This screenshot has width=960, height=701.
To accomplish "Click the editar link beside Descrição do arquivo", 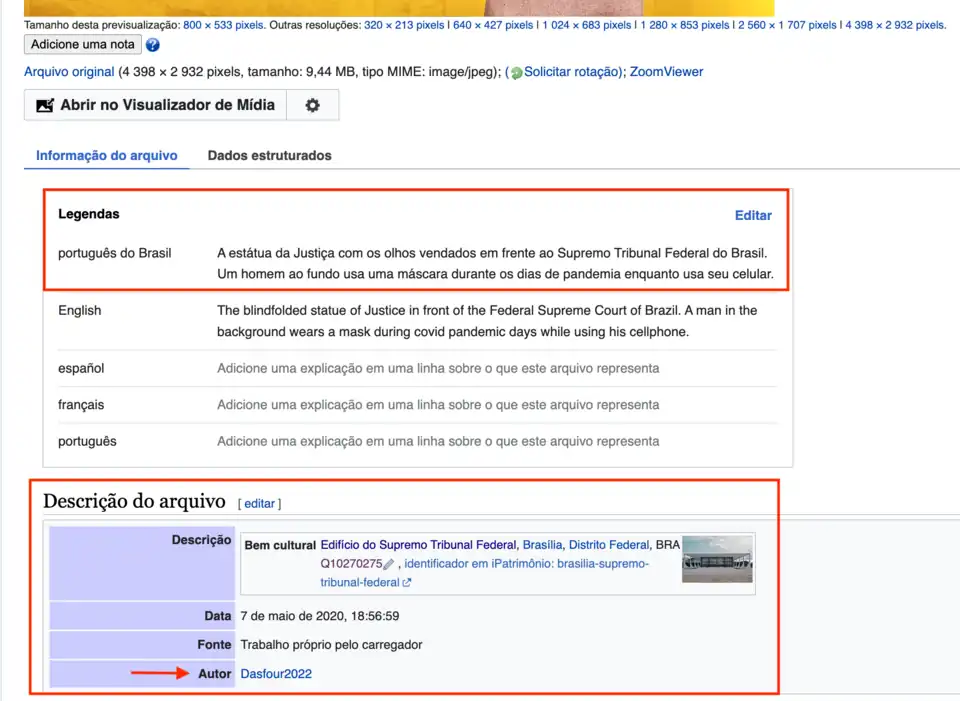I will point(259,504).
